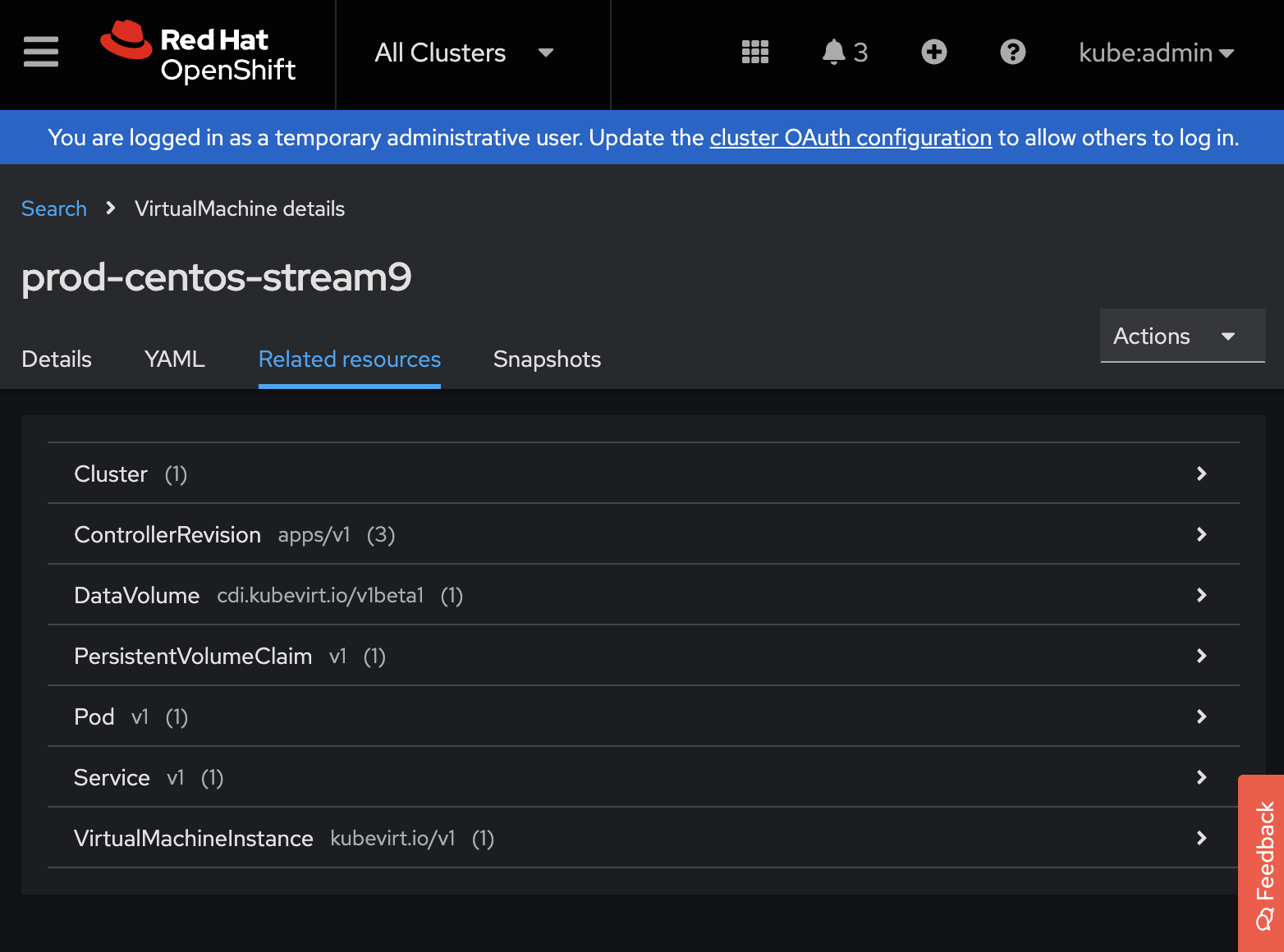Go back via the Search breadcrumb link
The width and height of the screenshot is (1284, 952).
[54, 208]
